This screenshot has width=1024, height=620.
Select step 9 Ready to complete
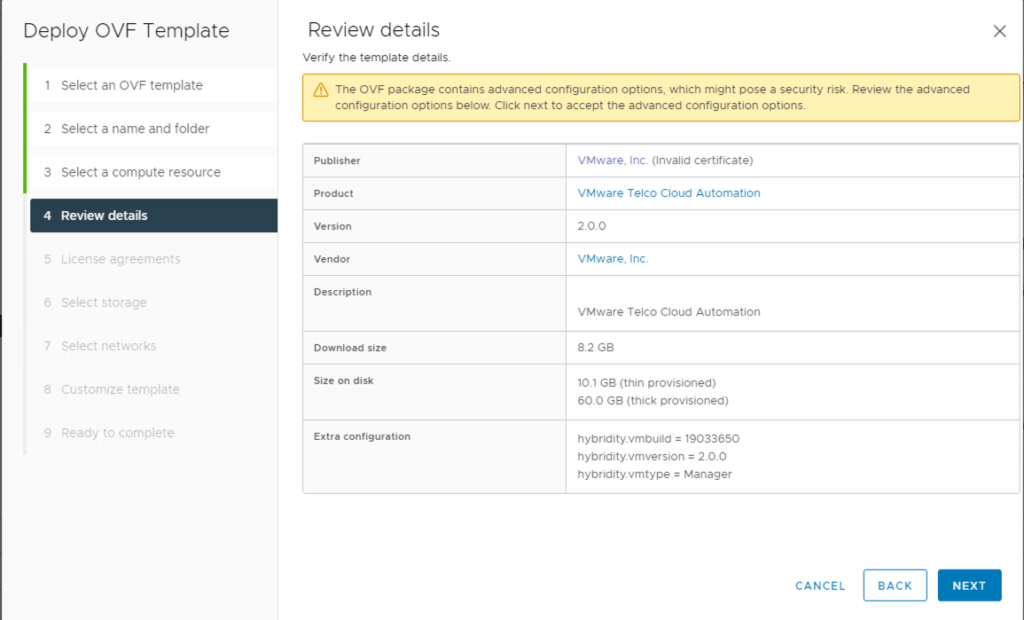[153, 432]
